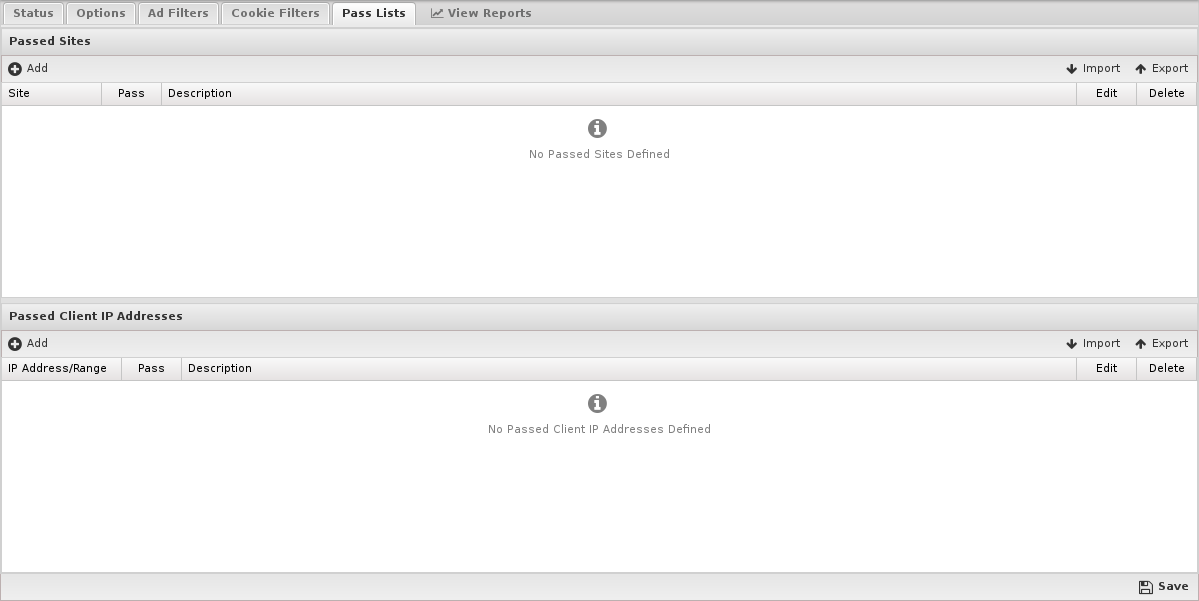Save settings with the floppy disk icon

(x=1164, y=586)
